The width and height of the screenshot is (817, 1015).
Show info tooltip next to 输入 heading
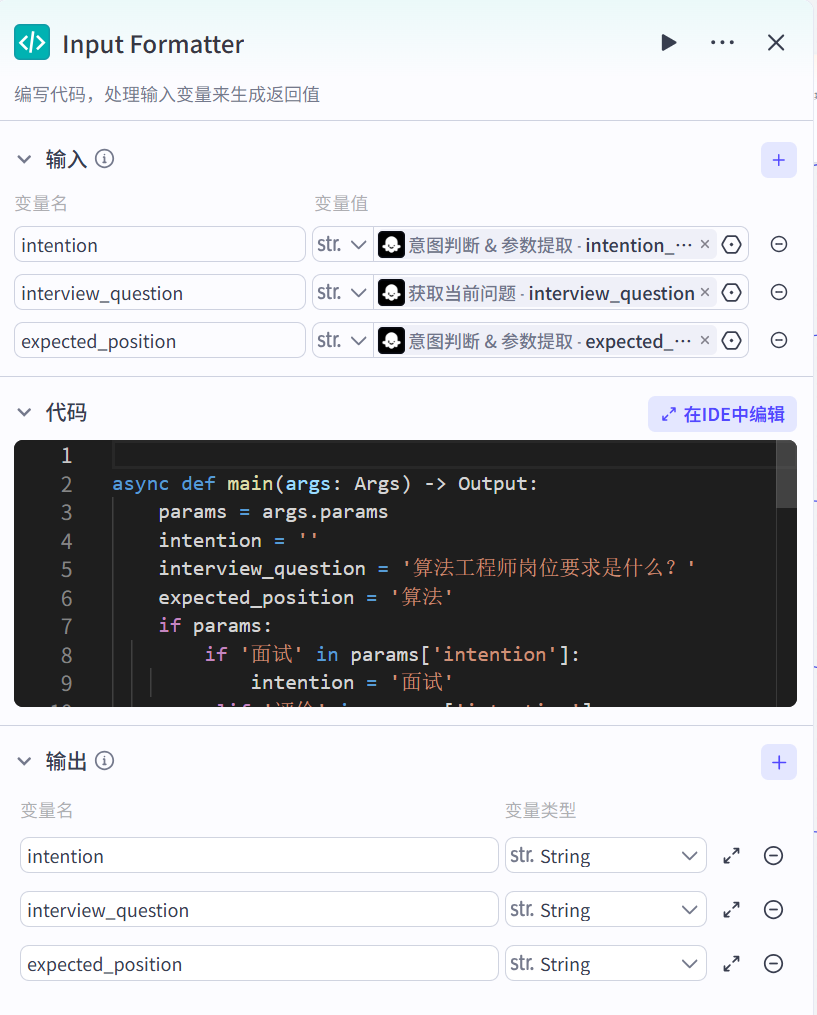tap(104, 159)
